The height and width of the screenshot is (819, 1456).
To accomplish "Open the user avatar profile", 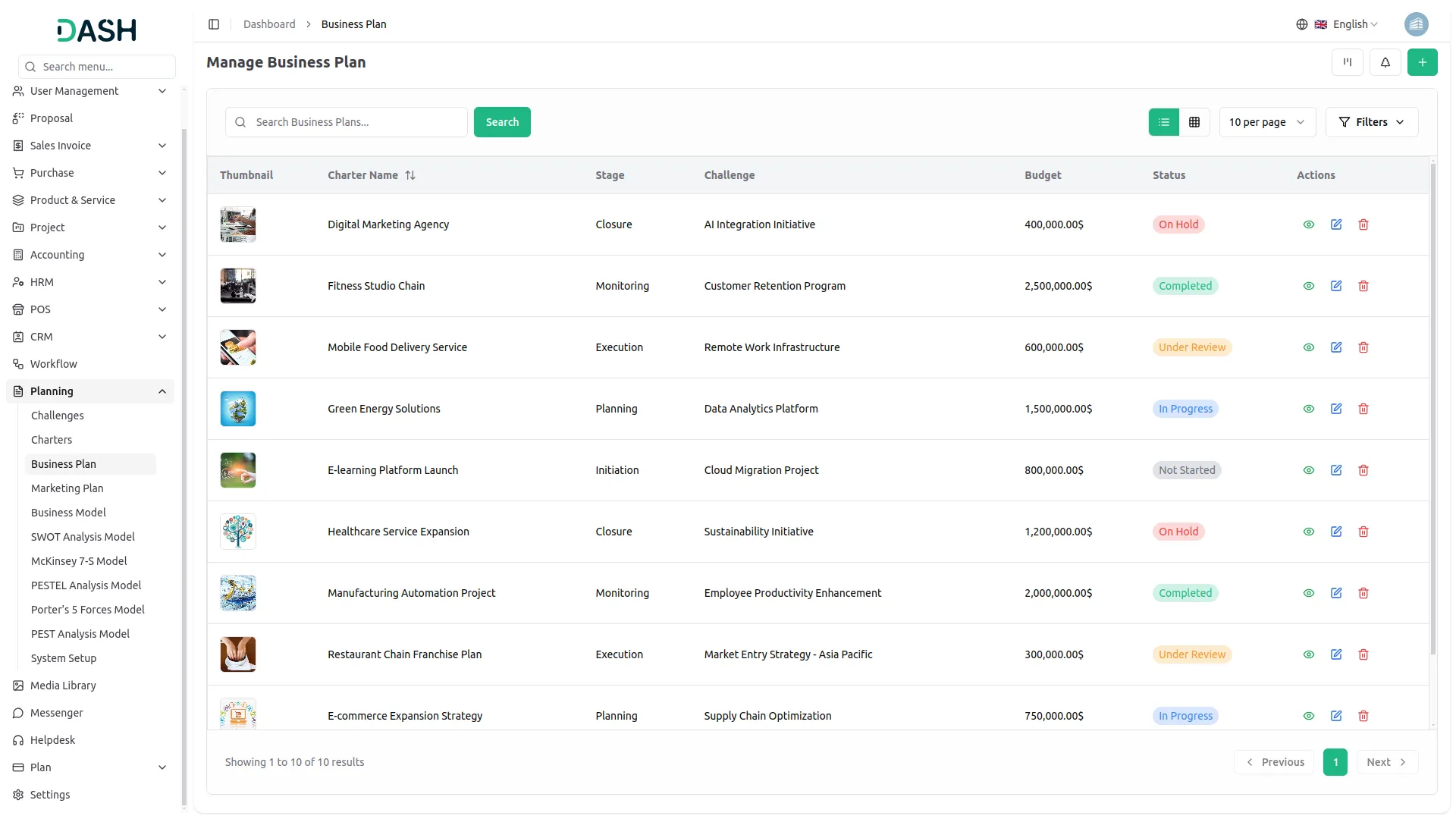I will point(1416,24).
